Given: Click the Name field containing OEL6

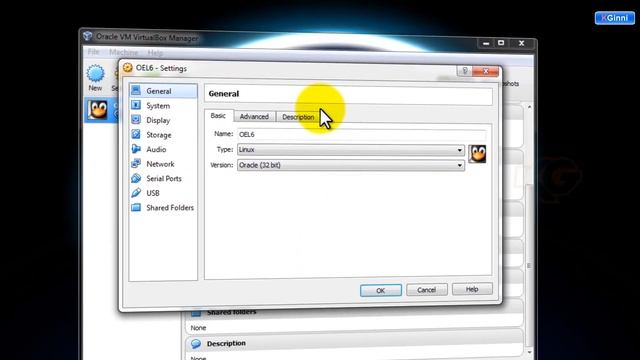Looking at the screenshot, I should click(361, 134).
